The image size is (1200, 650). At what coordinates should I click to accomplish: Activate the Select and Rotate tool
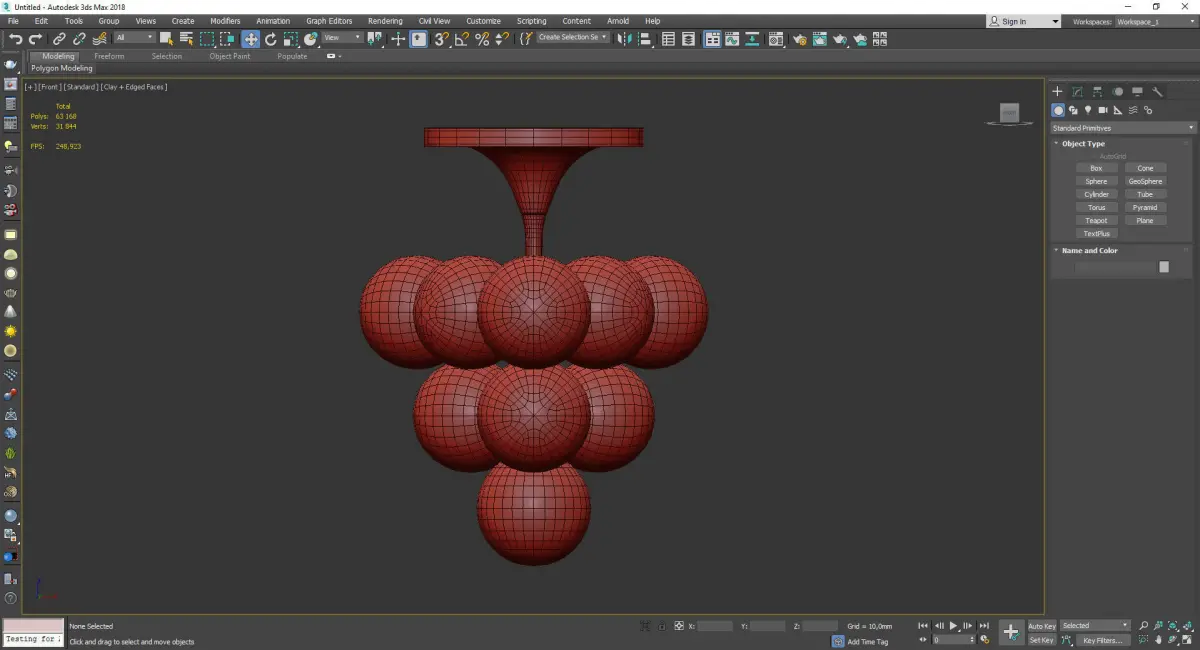point(270,39)
